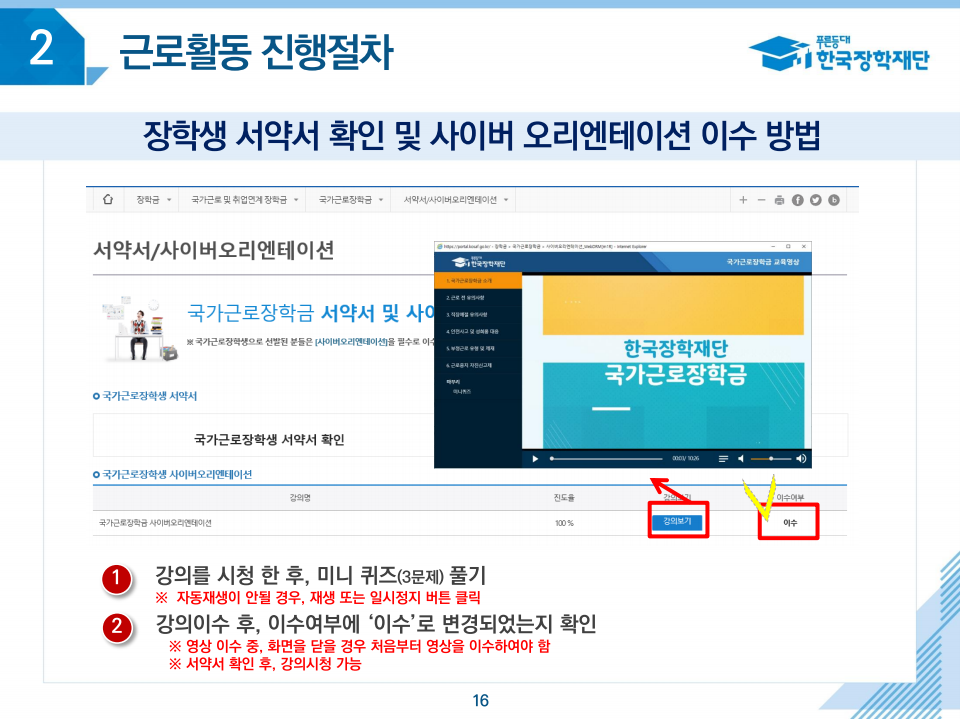Image resolution: width=960 pixels, height=720 pixels.
Task: Print the page with printer icon
Action: point(779,200)
